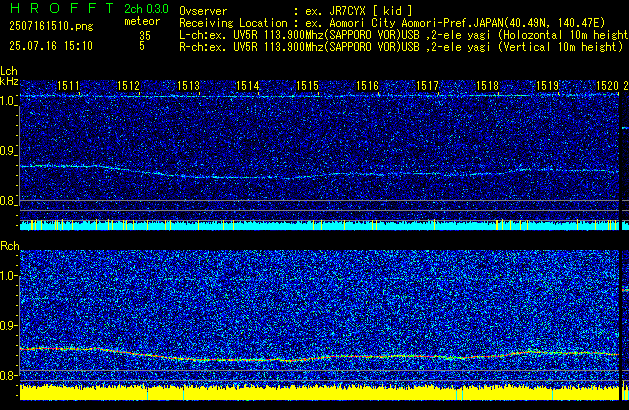Click the Rch 1.0 kHz axis label

[x=8, y=276]
